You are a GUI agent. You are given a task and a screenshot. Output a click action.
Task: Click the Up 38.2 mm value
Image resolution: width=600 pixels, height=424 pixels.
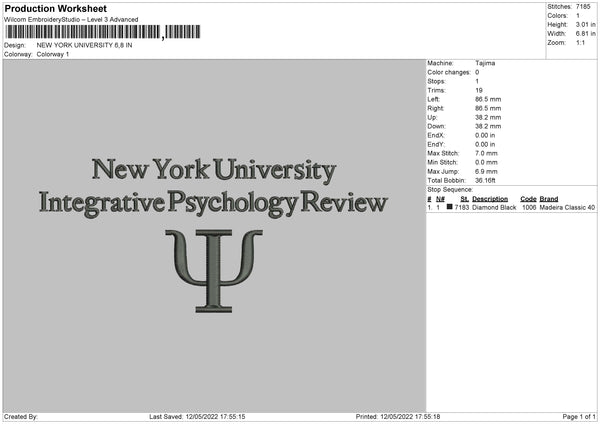click(x=488, y=117)
